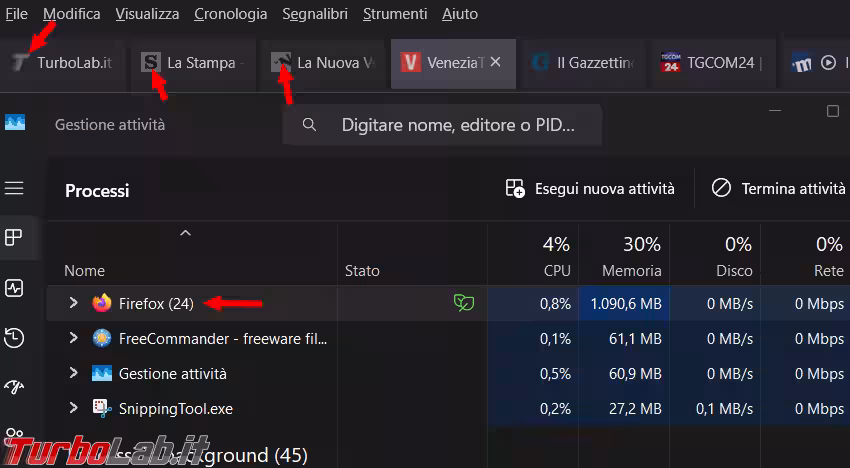Open the Performance page icon in sidebar
This screenshot has width=850, height=468.
click(14, 288)
